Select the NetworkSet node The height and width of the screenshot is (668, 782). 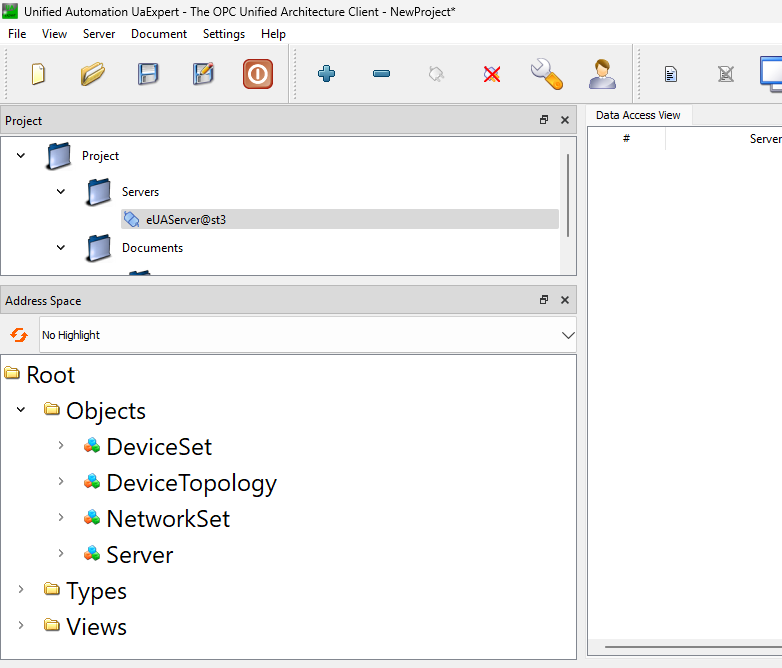pos(168,519)
